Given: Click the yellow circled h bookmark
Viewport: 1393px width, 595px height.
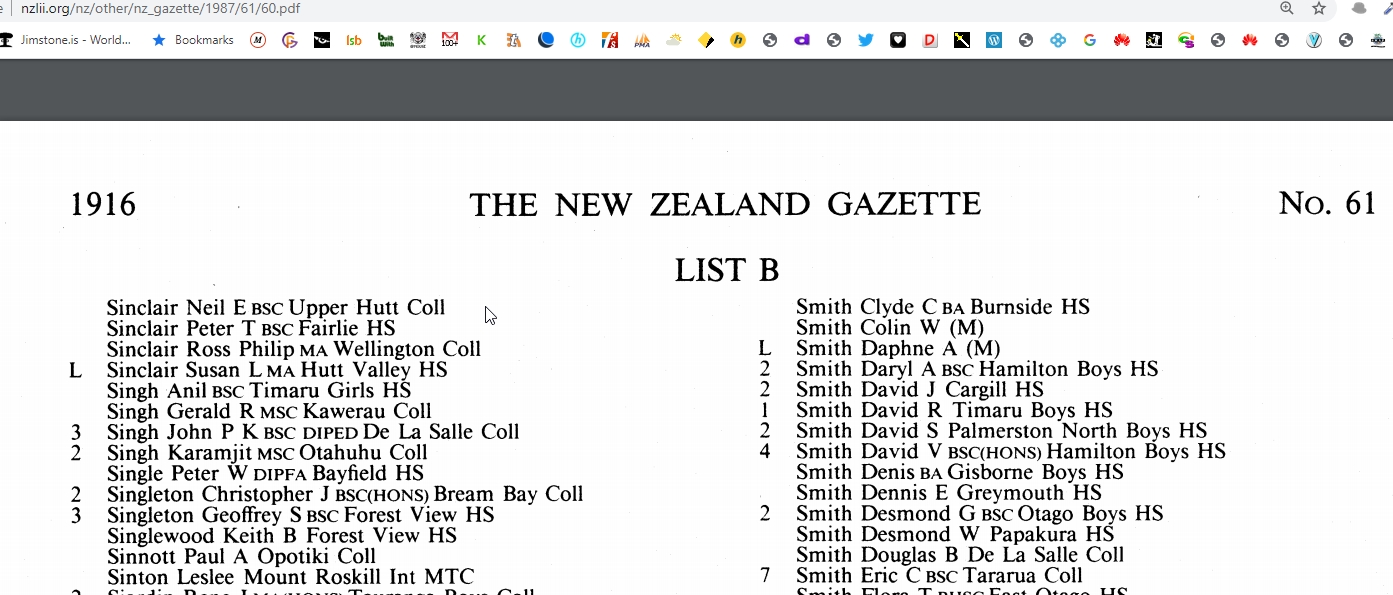Looking at the screenshot, I should [x=738, y=40].
